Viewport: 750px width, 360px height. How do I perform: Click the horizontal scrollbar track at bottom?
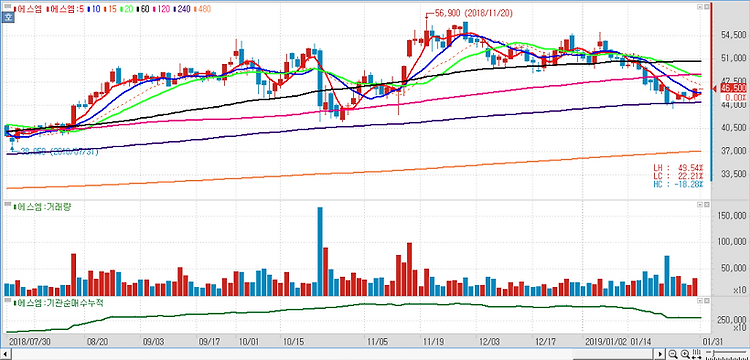point(332,355)
